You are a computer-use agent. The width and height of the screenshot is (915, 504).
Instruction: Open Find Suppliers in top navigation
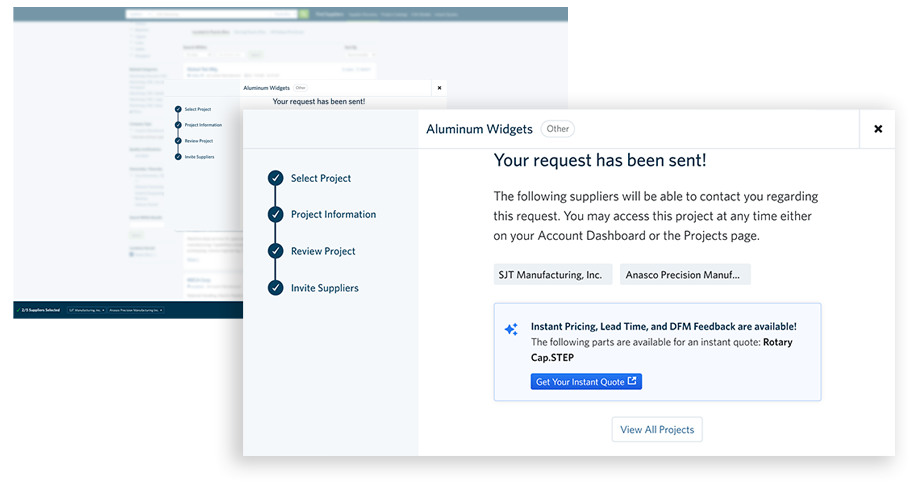pos(327,15)
